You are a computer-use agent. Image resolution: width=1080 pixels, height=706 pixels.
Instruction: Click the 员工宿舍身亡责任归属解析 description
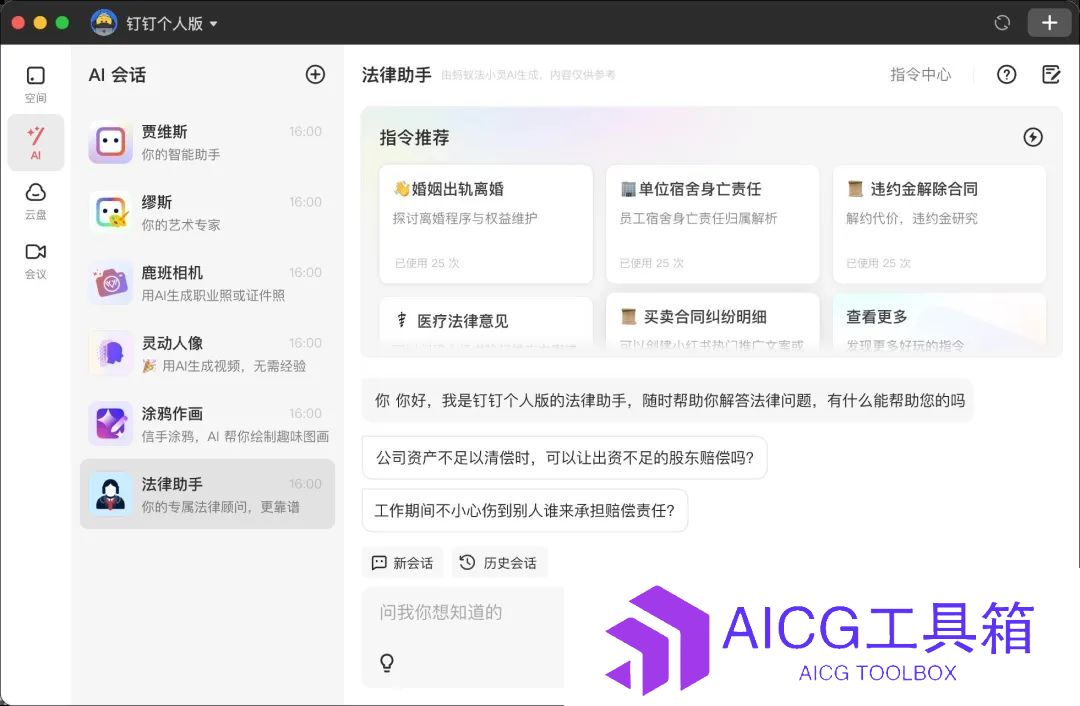tap(698, 218)
